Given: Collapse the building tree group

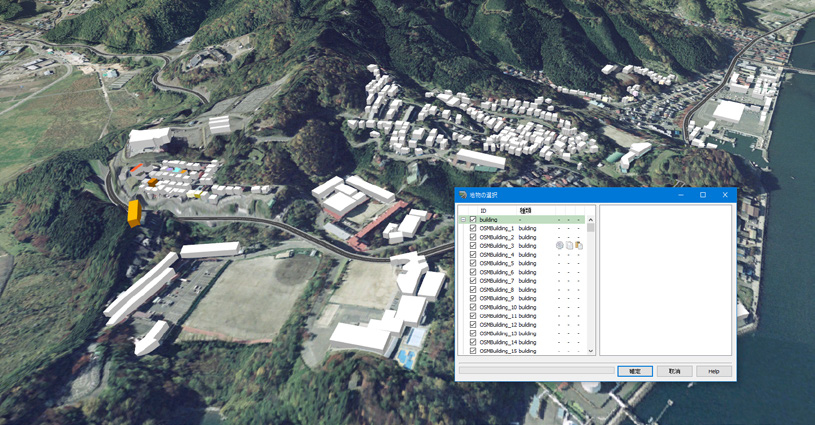Looking at the screenshot, I should click(x=463, y=220).
